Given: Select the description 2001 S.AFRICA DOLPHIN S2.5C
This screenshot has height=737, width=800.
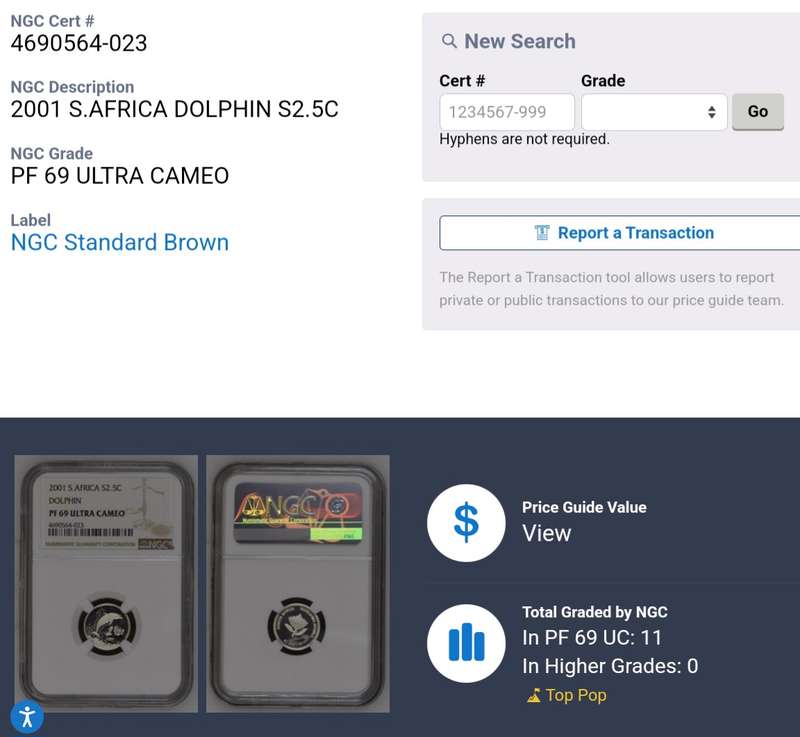Looking at the screenshot, I should 174,109.
